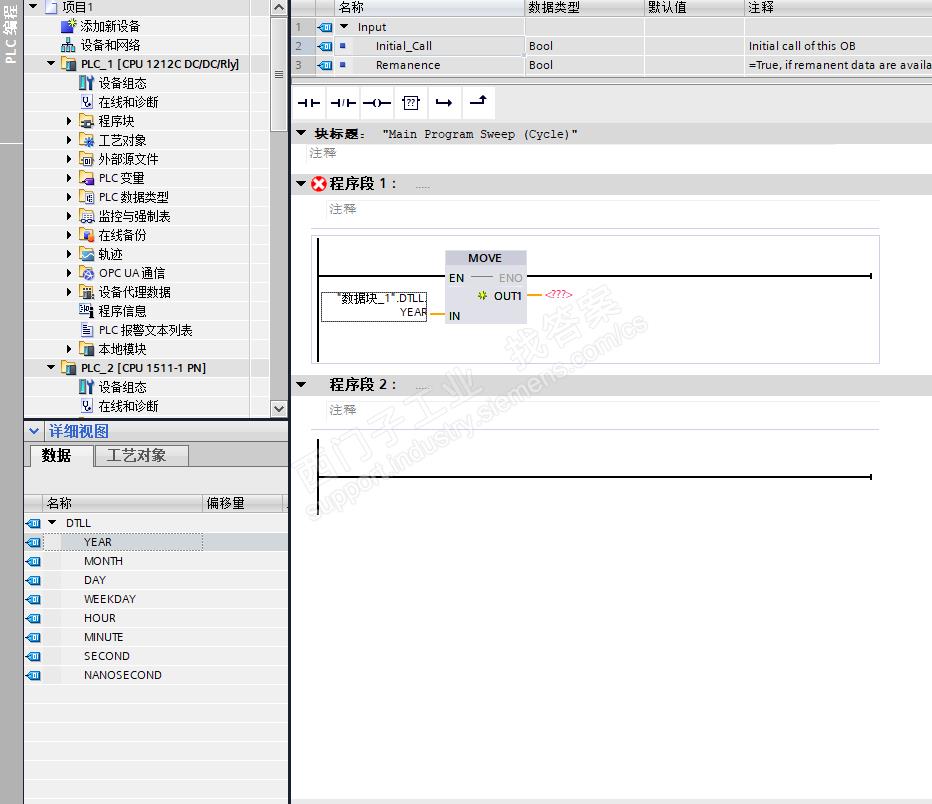The image size is (932, 804).
Task: Click 添加新设备 add device icon
Action: pyautogui.click(x=68, y=26)
